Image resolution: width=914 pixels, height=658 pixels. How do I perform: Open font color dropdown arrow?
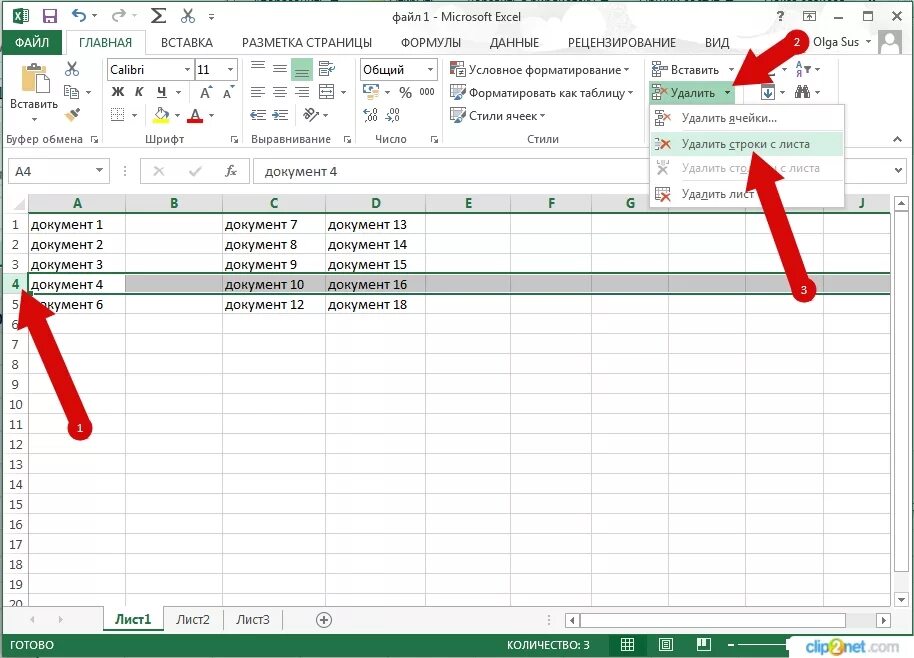[212, 115]
